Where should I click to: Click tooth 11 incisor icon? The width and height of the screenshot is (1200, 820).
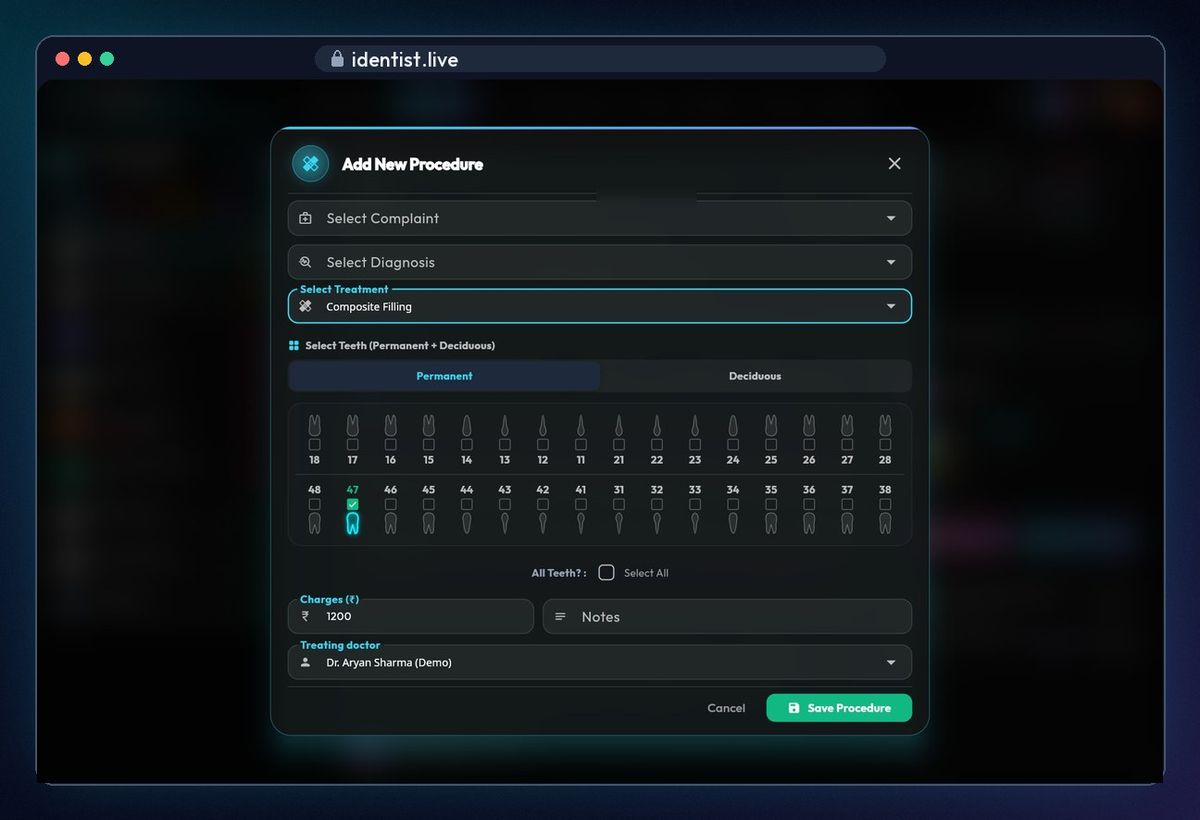pos(581,425)
